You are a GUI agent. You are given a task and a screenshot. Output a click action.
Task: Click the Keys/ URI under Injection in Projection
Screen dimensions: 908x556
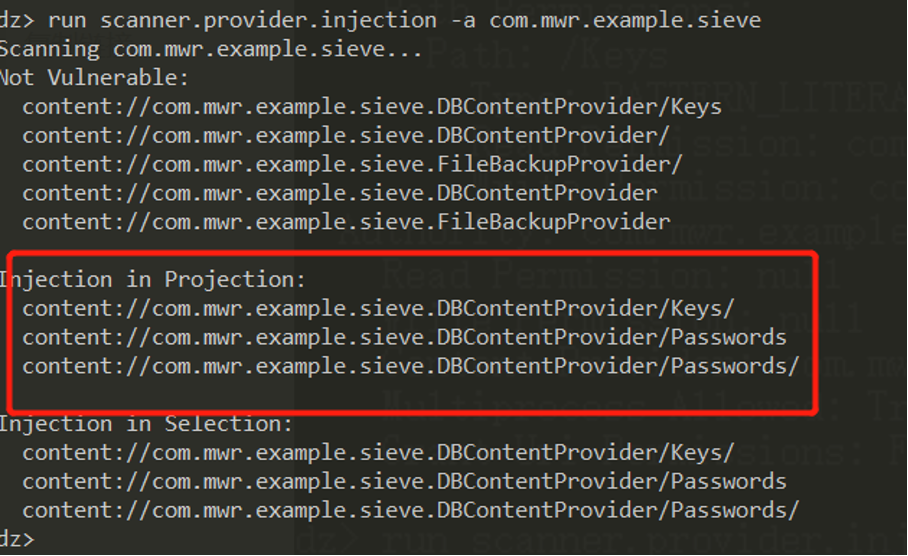pos(378,309)
